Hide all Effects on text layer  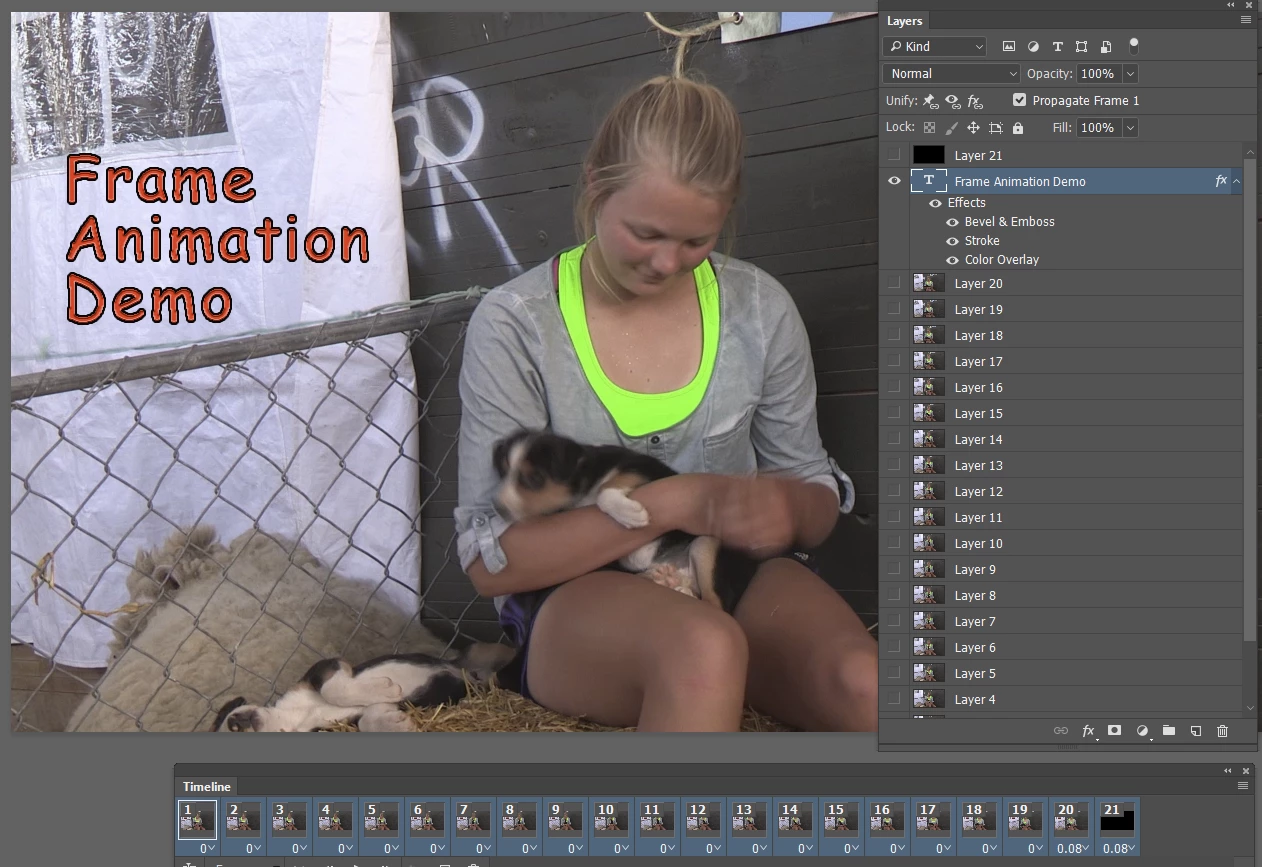(936, 203)
